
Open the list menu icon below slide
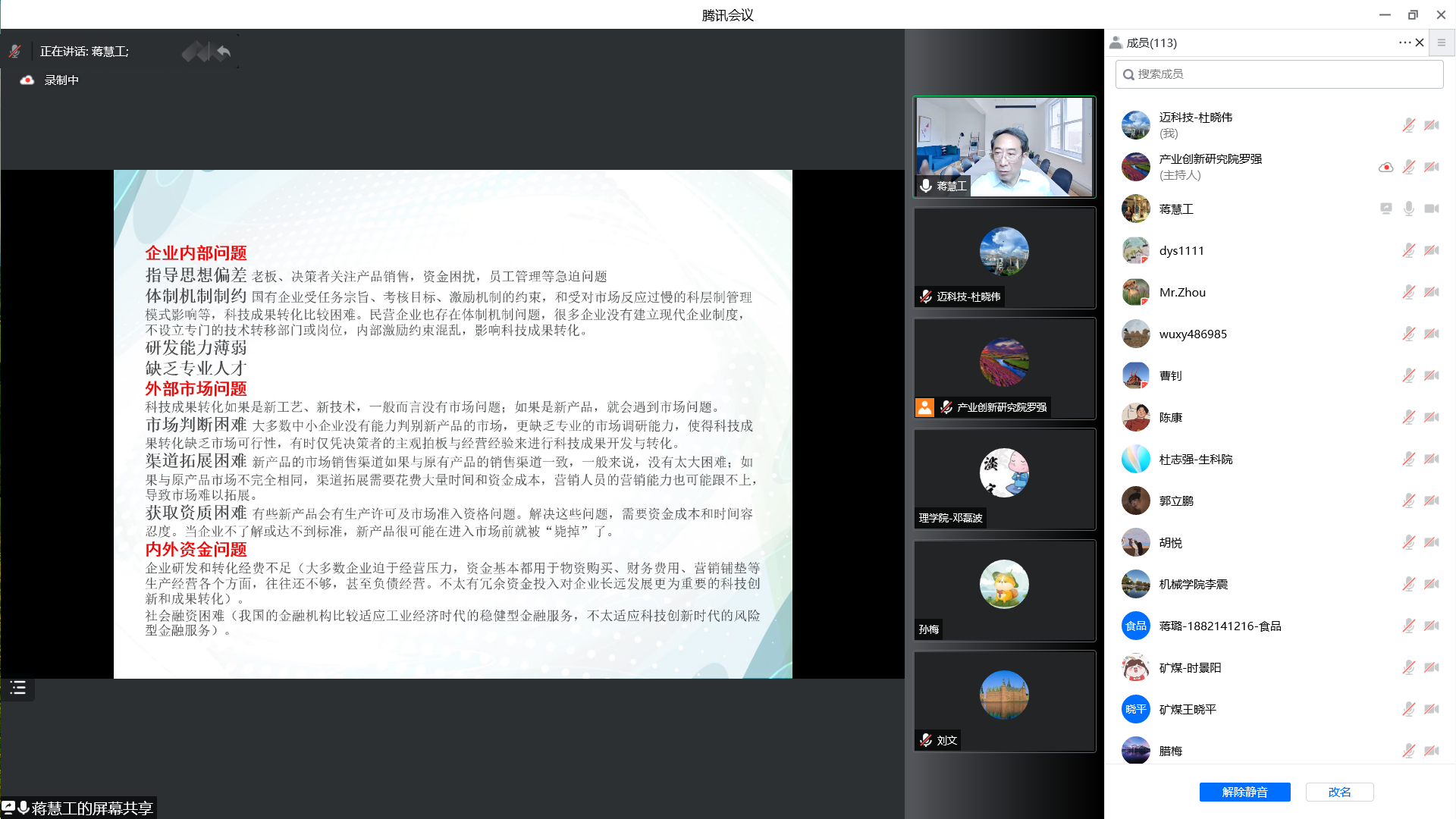pos(17,688)
